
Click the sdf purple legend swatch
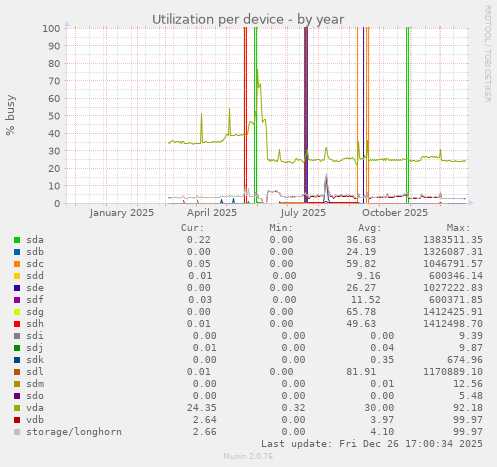click(x=17, y=300)
